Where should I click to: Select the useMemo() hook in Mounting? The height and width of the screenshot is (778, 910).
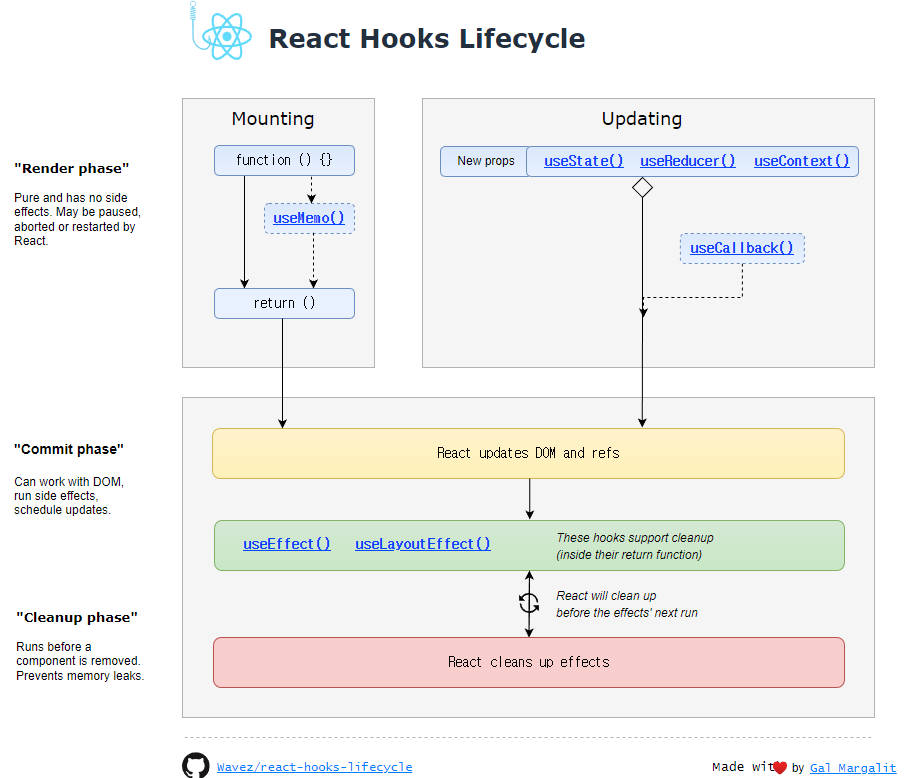(308, 218)
